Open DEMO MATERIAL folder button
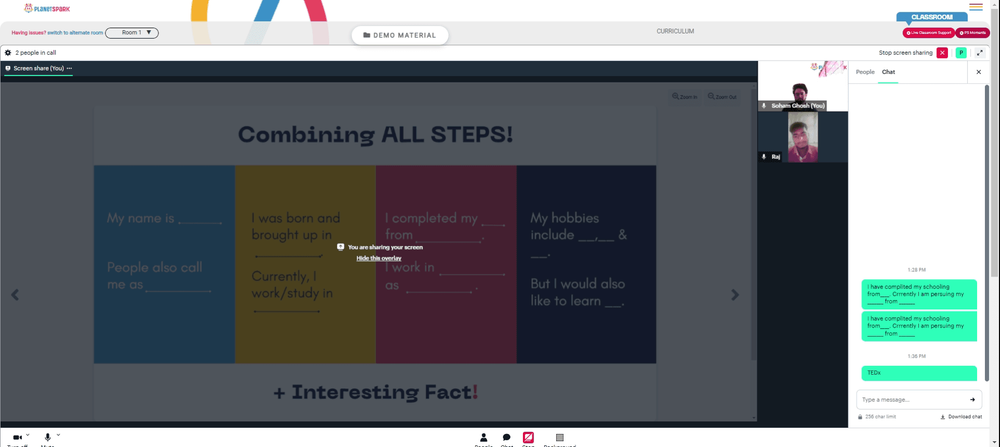Screen dimensions: 1000x447 click(x=400, y=35)
